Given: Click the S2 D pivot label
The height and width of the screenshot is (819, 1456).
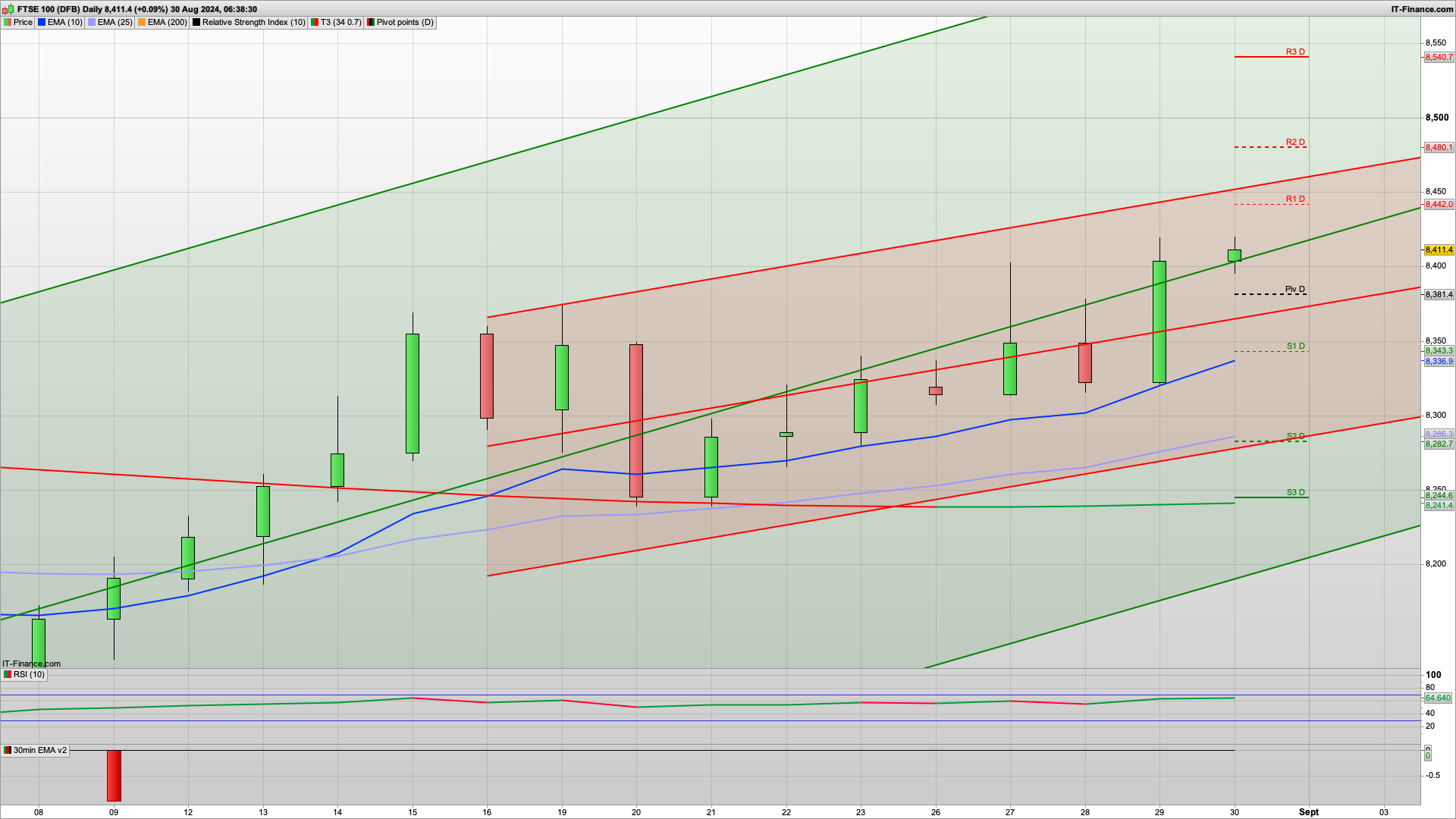Looking at the screenshot, I should click(x=1296, y=436).
